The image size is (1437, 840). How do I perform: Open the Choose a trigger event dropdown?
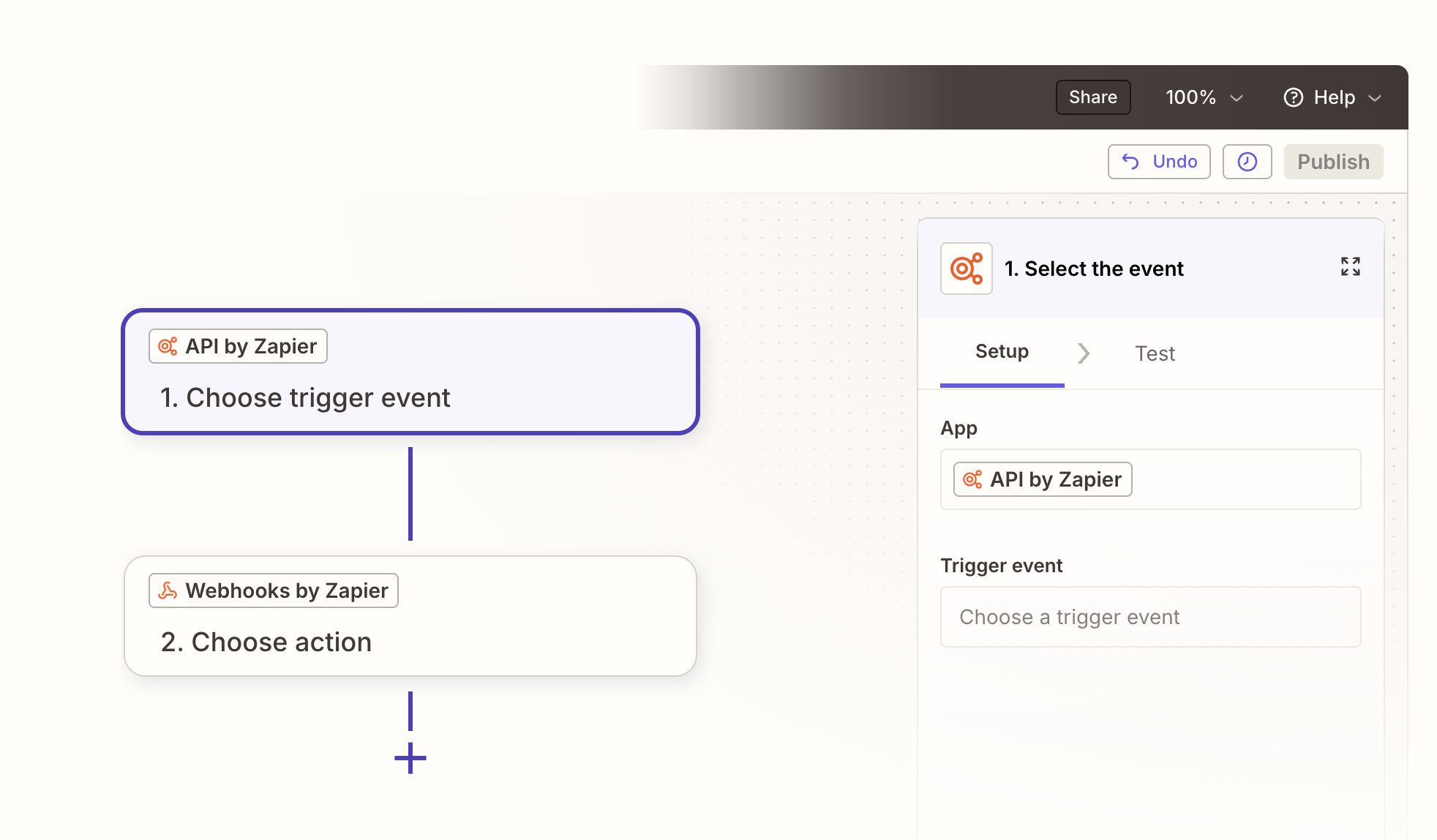click(1150, 617)
